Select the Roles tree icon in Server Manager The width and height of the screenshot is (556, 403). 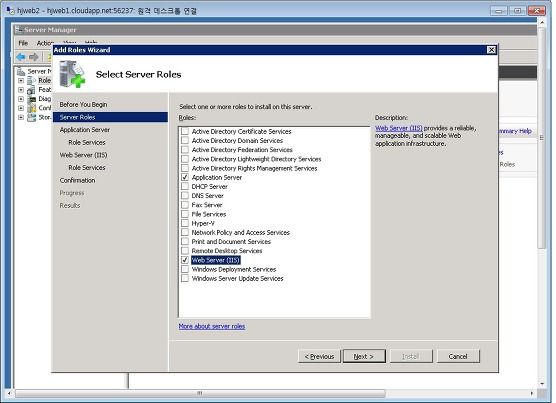pyautogui.click(x=31, y=80)
